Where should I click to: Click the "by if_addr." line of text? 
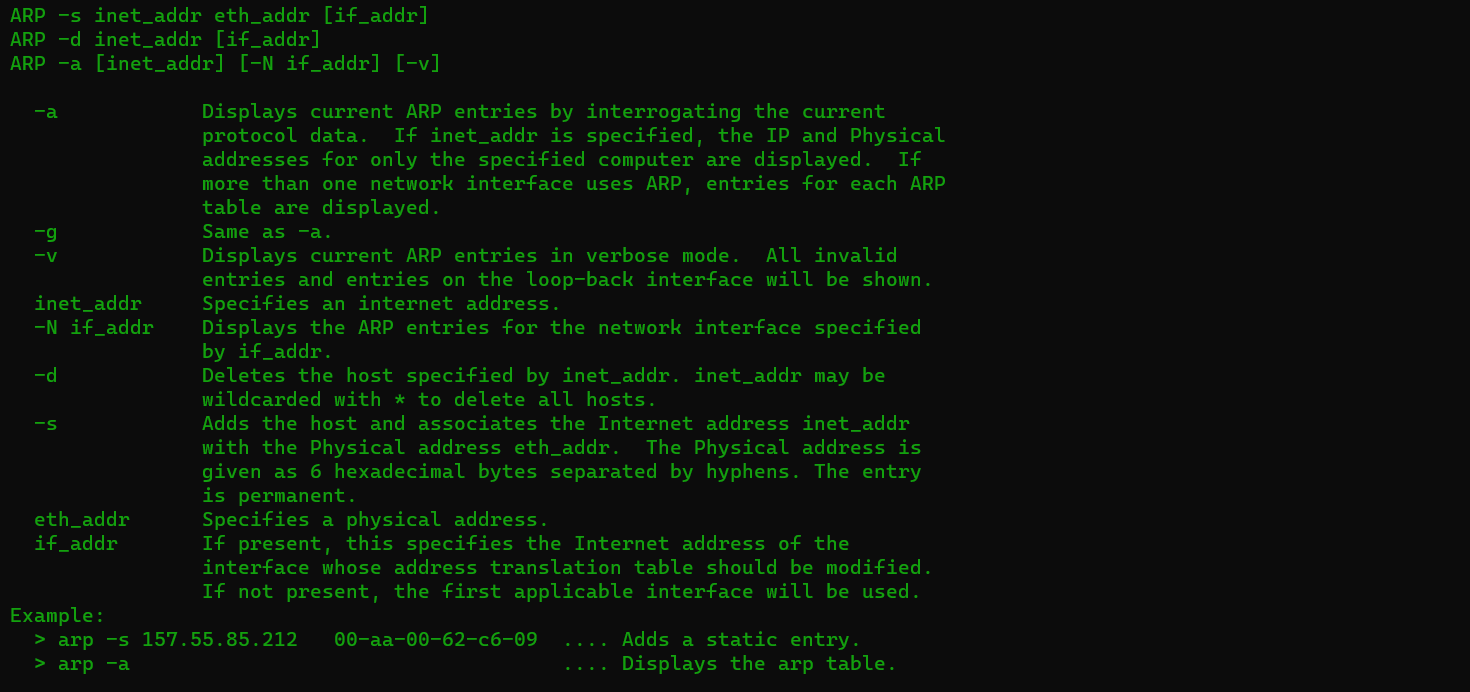[267, 351]
